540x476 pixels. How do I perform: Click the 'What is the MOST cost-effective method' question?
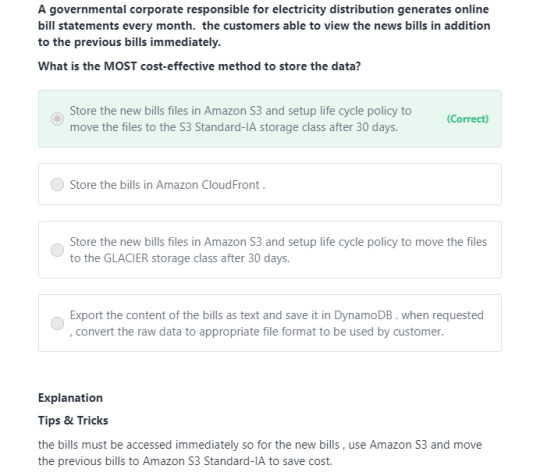coord(199,66)
